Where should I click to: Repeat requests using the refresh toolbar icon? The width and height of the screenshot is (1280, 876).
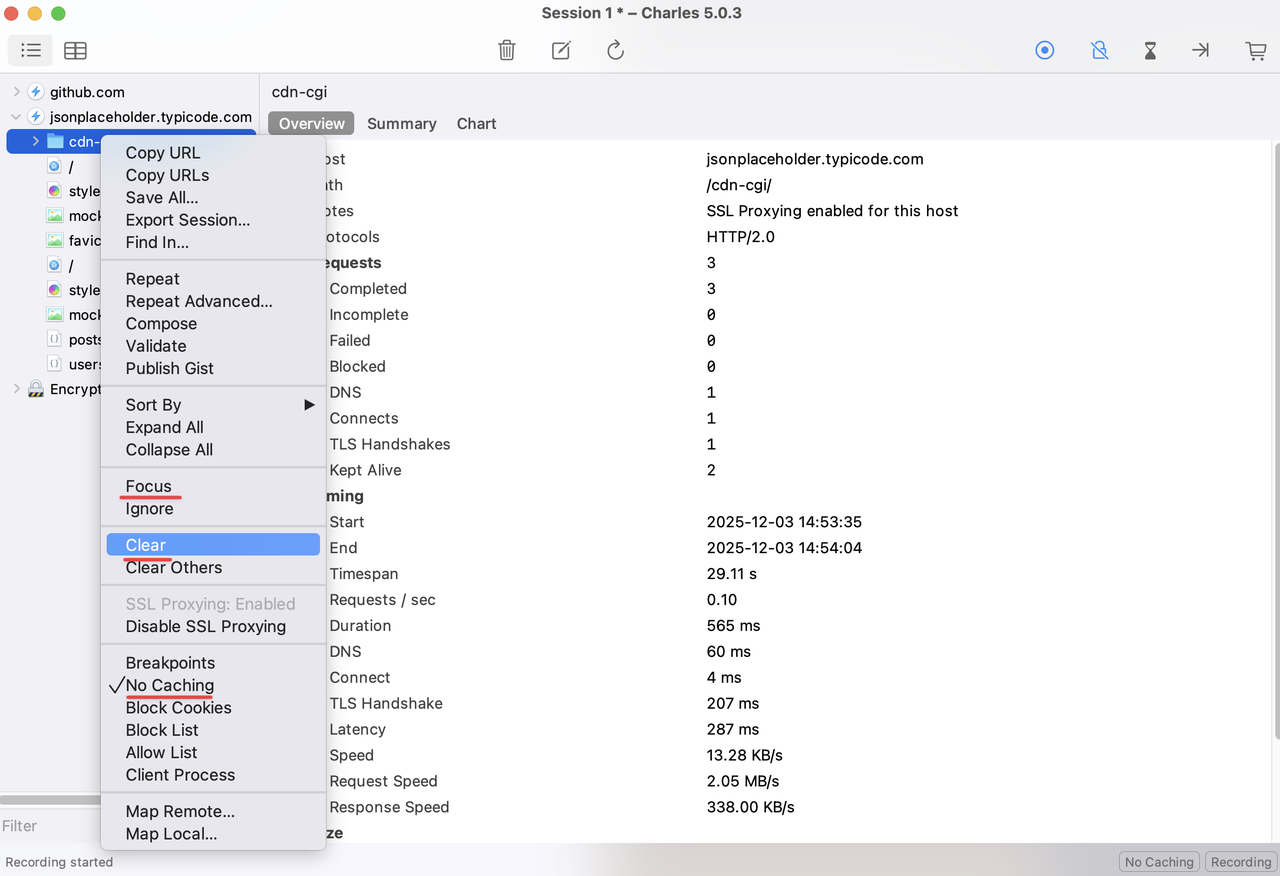615,50
